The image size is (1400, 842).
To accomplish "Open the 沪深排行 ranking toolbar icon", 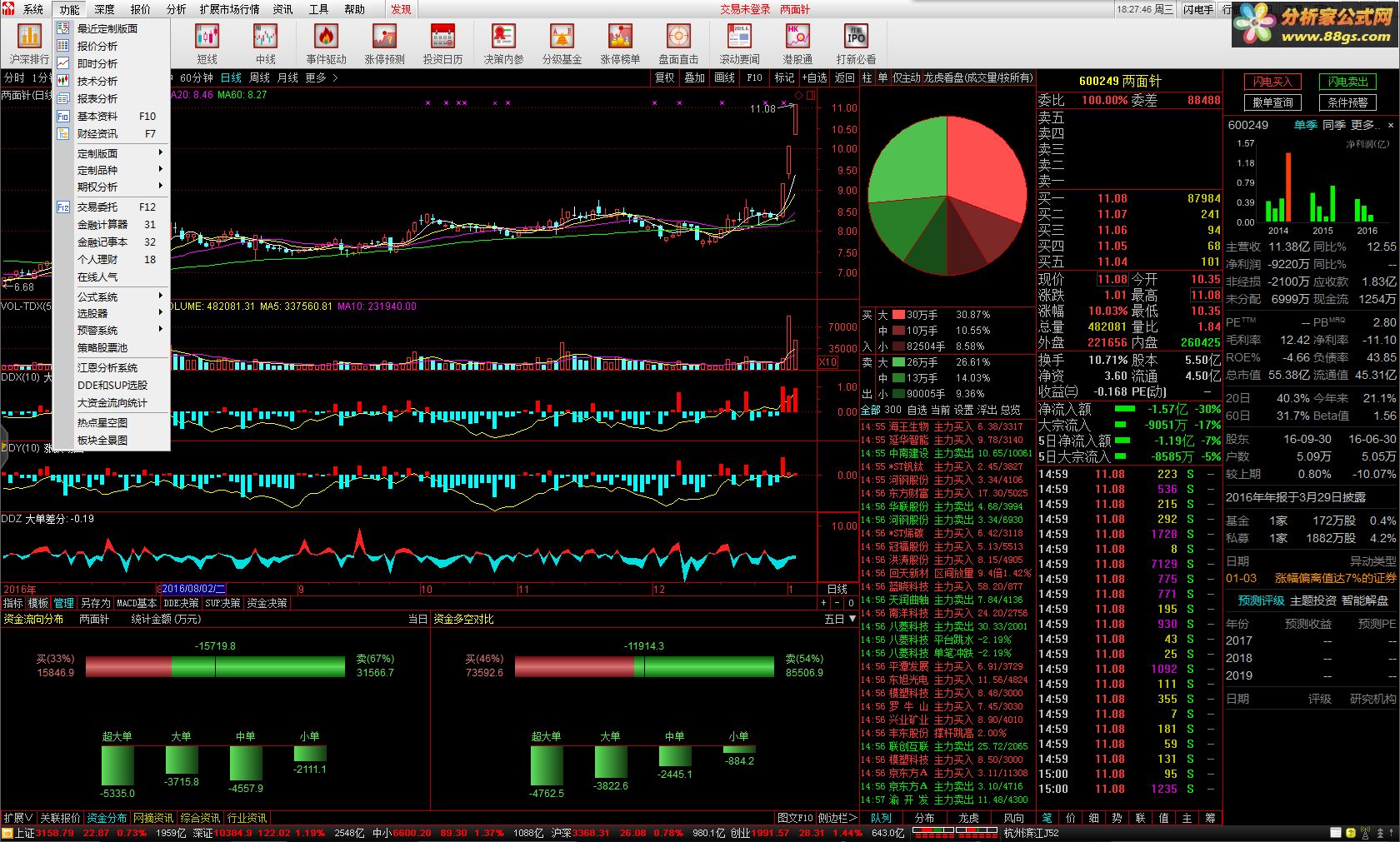I will coord(30,44).
